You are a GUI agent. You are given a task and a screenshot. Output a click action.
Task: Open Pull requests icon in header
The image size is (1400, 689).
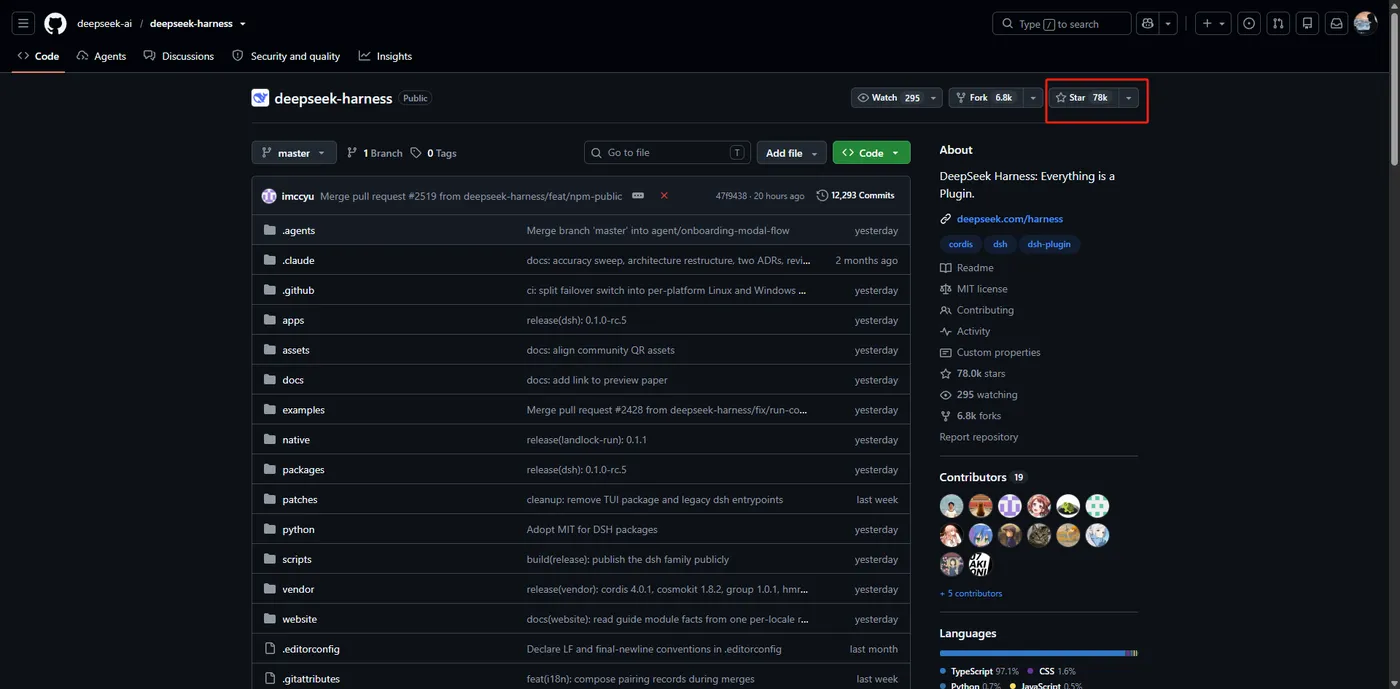[1278, 23]
